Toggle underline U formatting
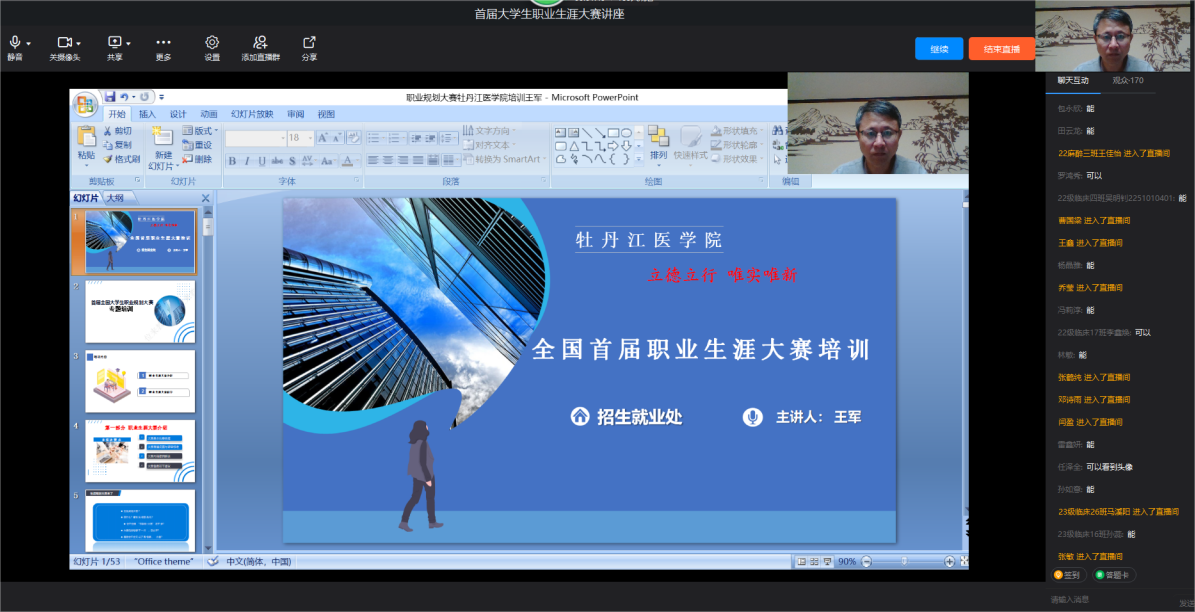Screen dimensions: 1195x612 click(262, 161)
